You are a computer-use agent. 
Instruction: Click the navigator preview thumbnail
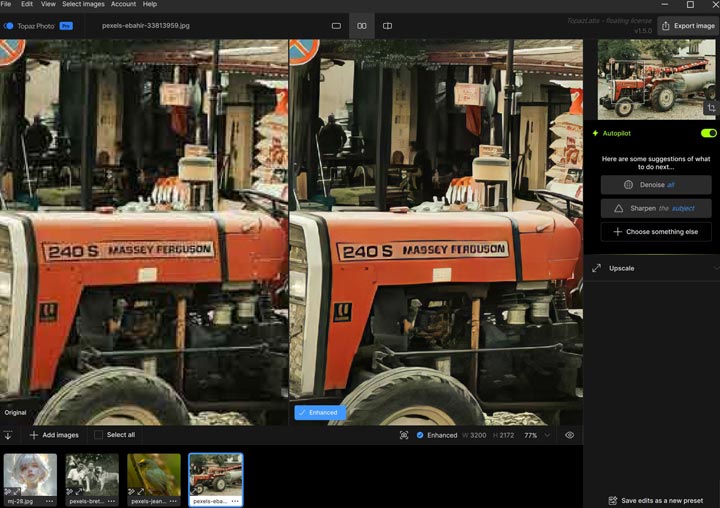656,79
